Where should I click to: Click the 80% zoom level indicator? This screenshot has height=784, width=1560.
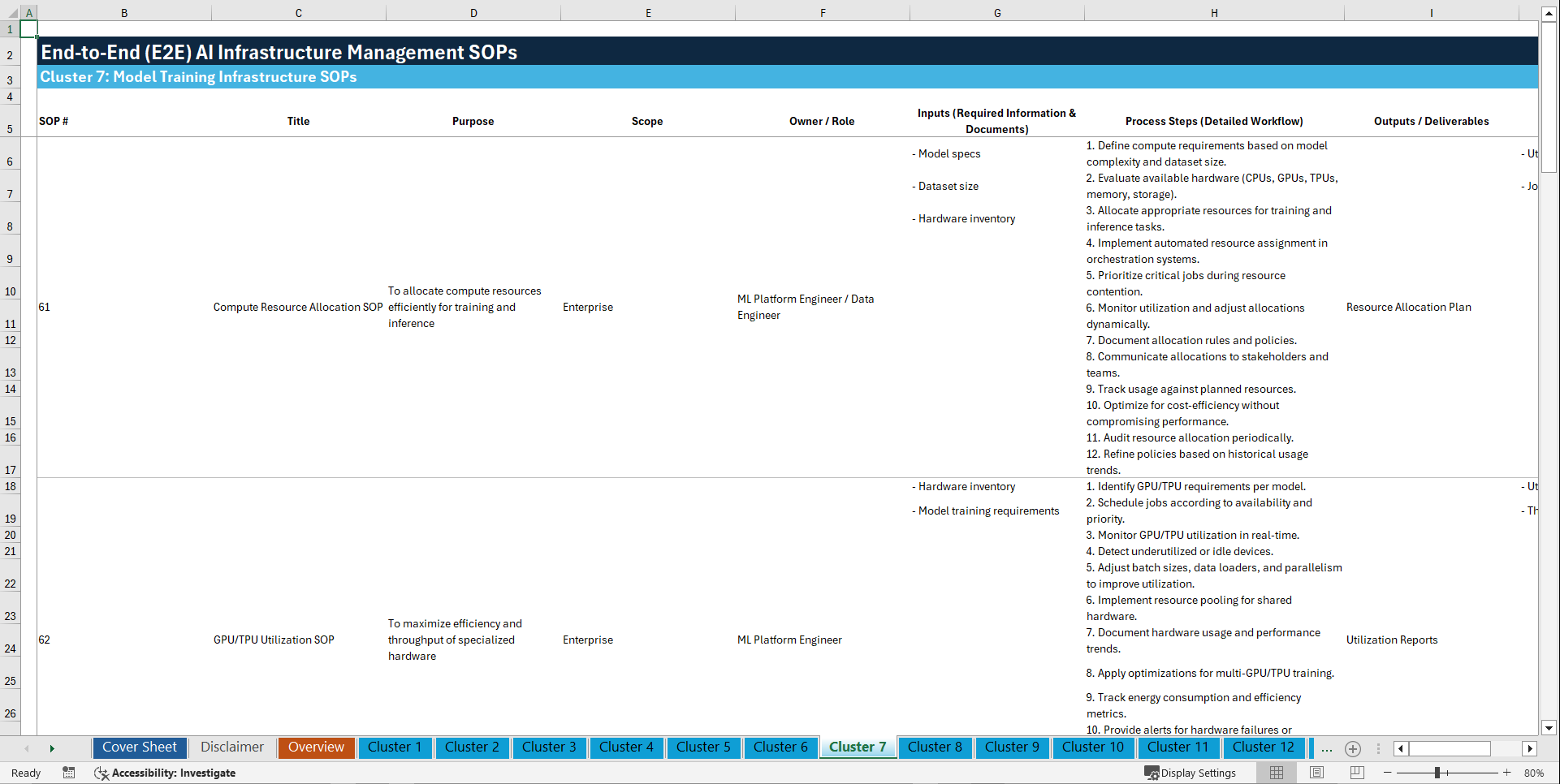pyautogui.click(x=1534, y=773)
